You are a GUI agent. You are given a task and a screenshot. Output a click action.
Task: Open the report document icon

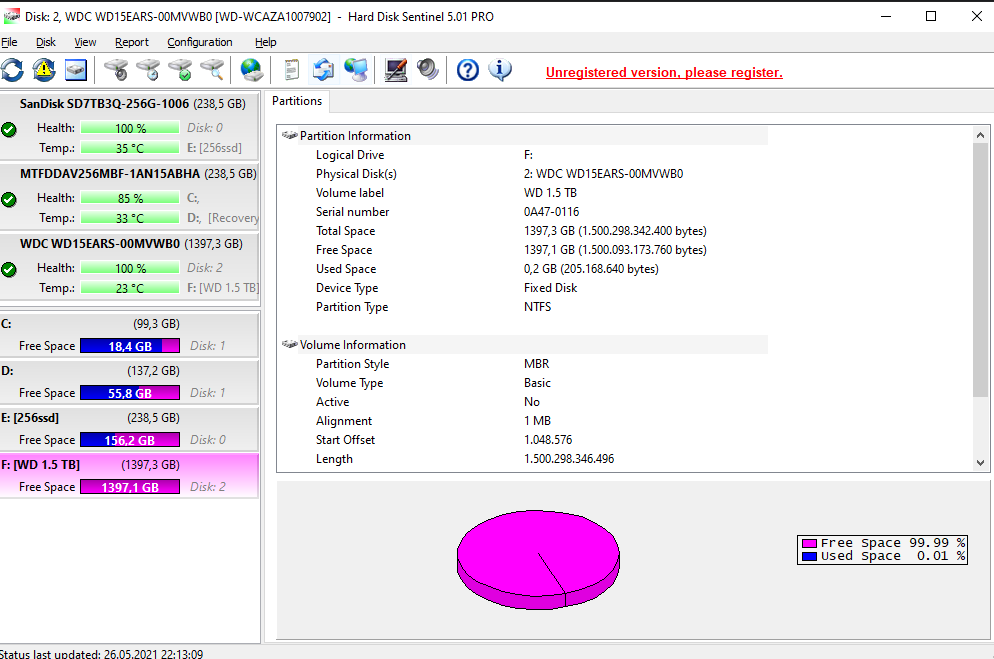[x=292, y=70]
